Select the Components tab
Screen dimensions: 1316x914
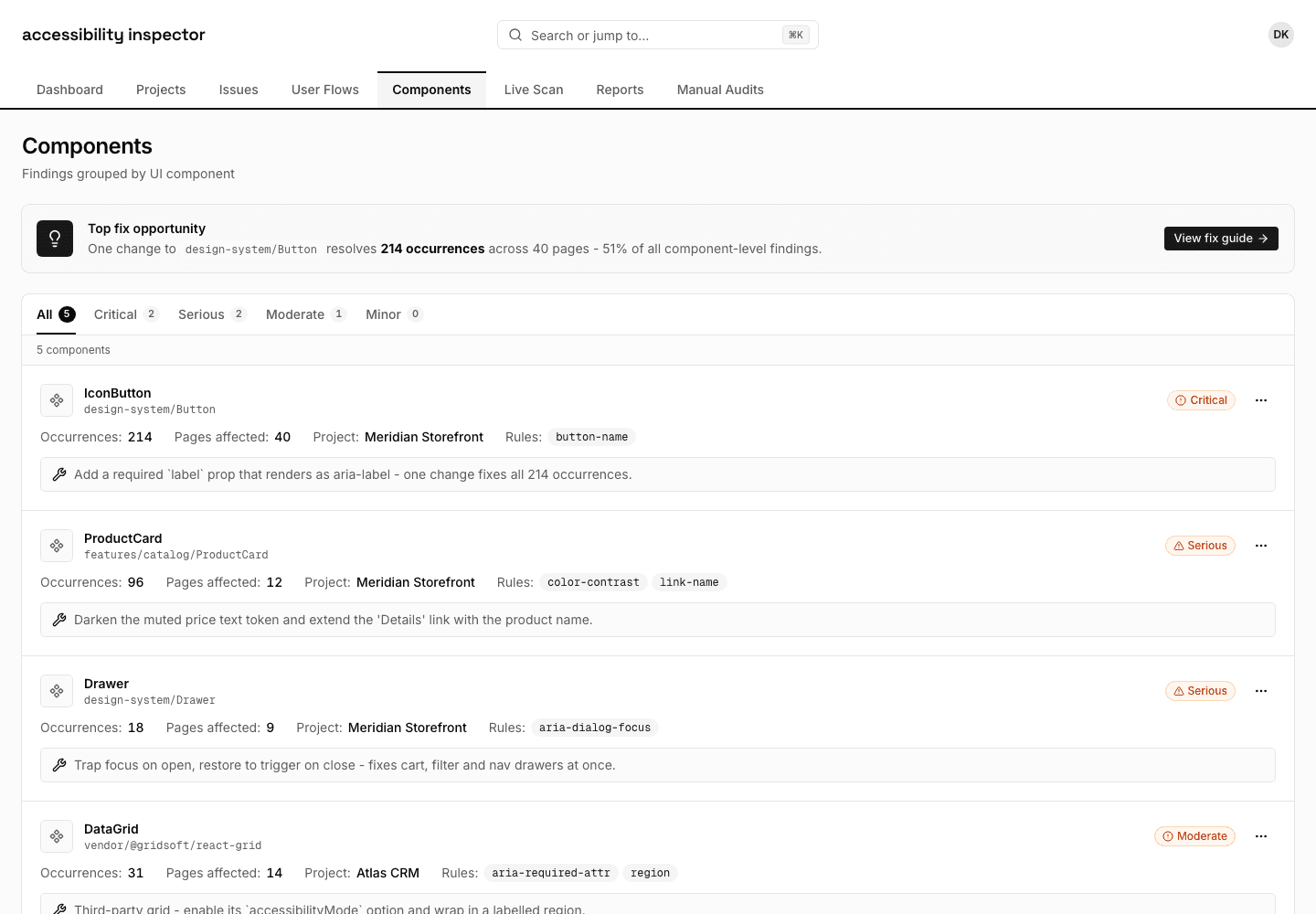pyautogui.click(x=431, y=90)
